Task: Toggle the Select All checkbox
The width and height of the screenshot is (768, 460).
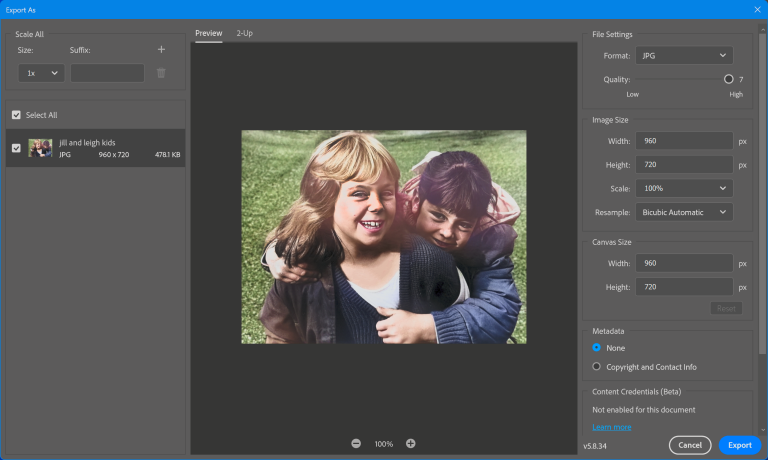Action: click(16, 115)
